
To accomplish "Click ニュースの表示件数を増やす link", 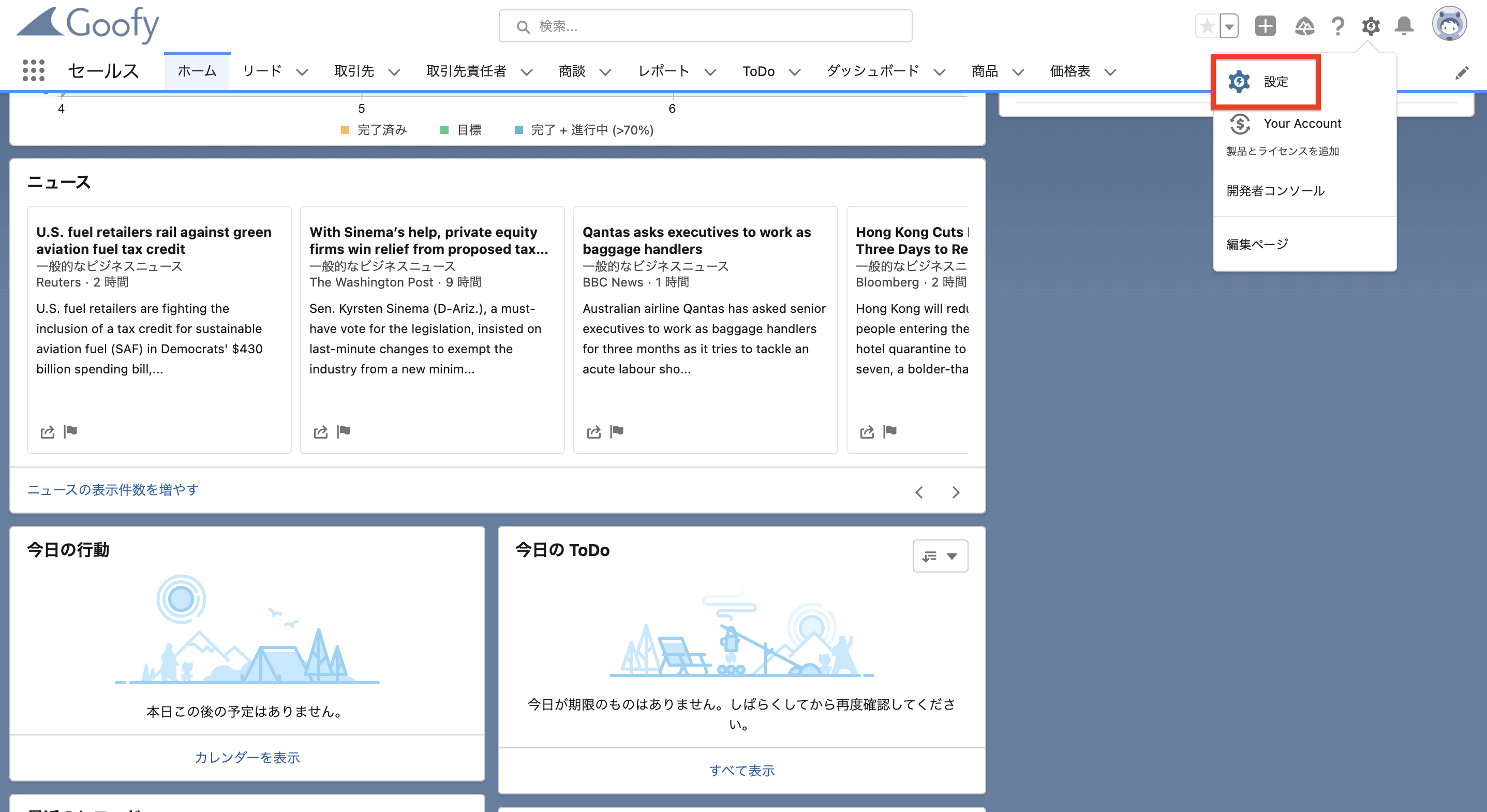I will (x=113, y=490).
